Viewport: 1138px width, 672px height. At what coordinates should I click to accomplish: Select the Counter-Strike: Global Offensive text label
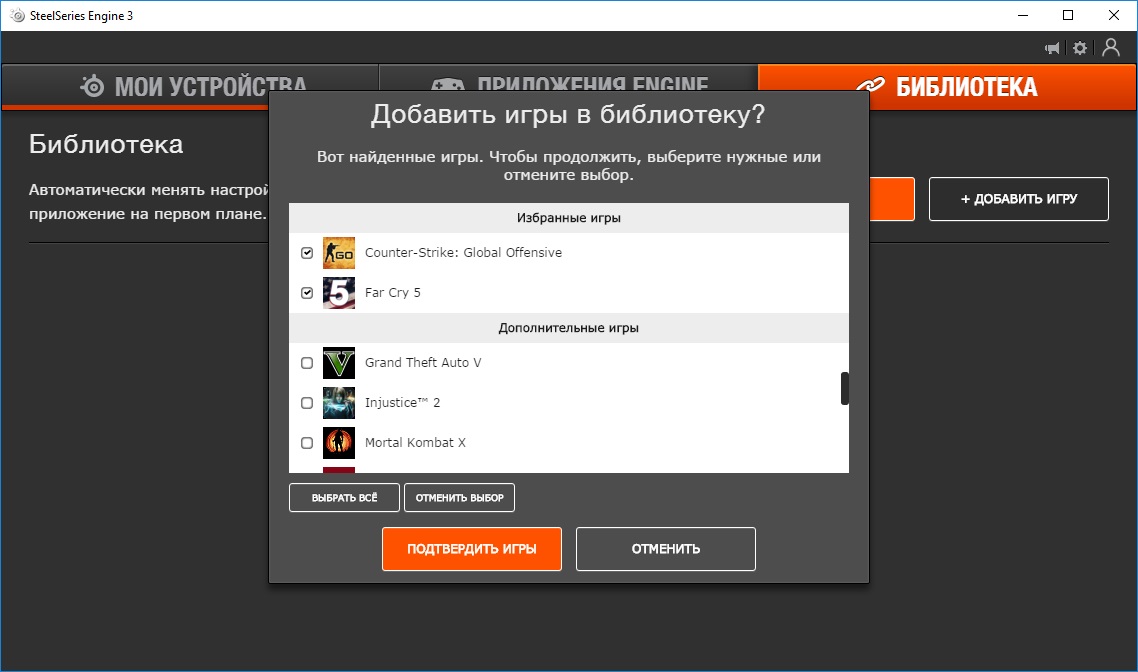pyautogui.click(x=463, y=253)
